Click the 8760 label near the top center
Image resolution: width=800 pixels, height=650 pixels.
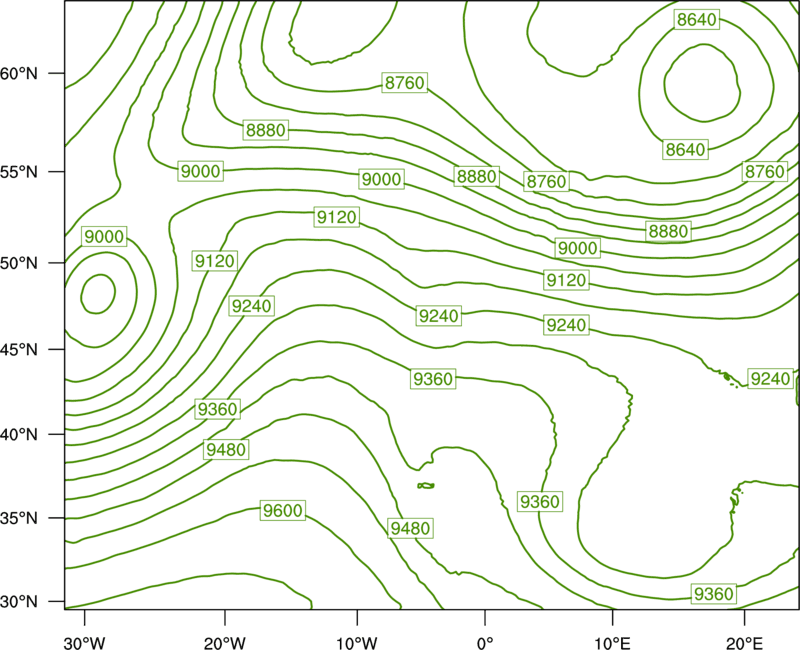pos(405,82)
